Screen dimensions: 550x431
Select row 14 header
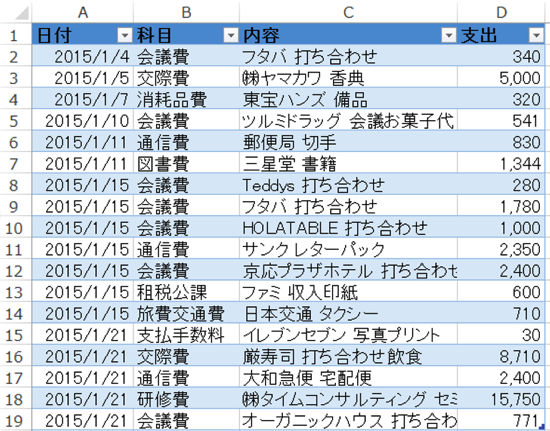pos(14,314)
